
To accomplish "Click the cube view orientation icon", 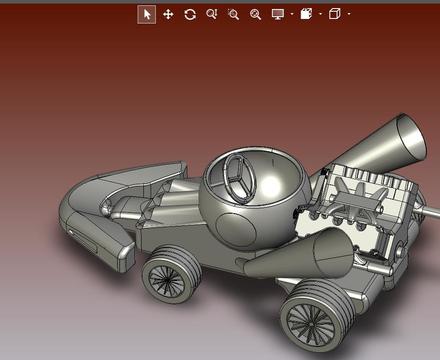I will tap(335, 14).
